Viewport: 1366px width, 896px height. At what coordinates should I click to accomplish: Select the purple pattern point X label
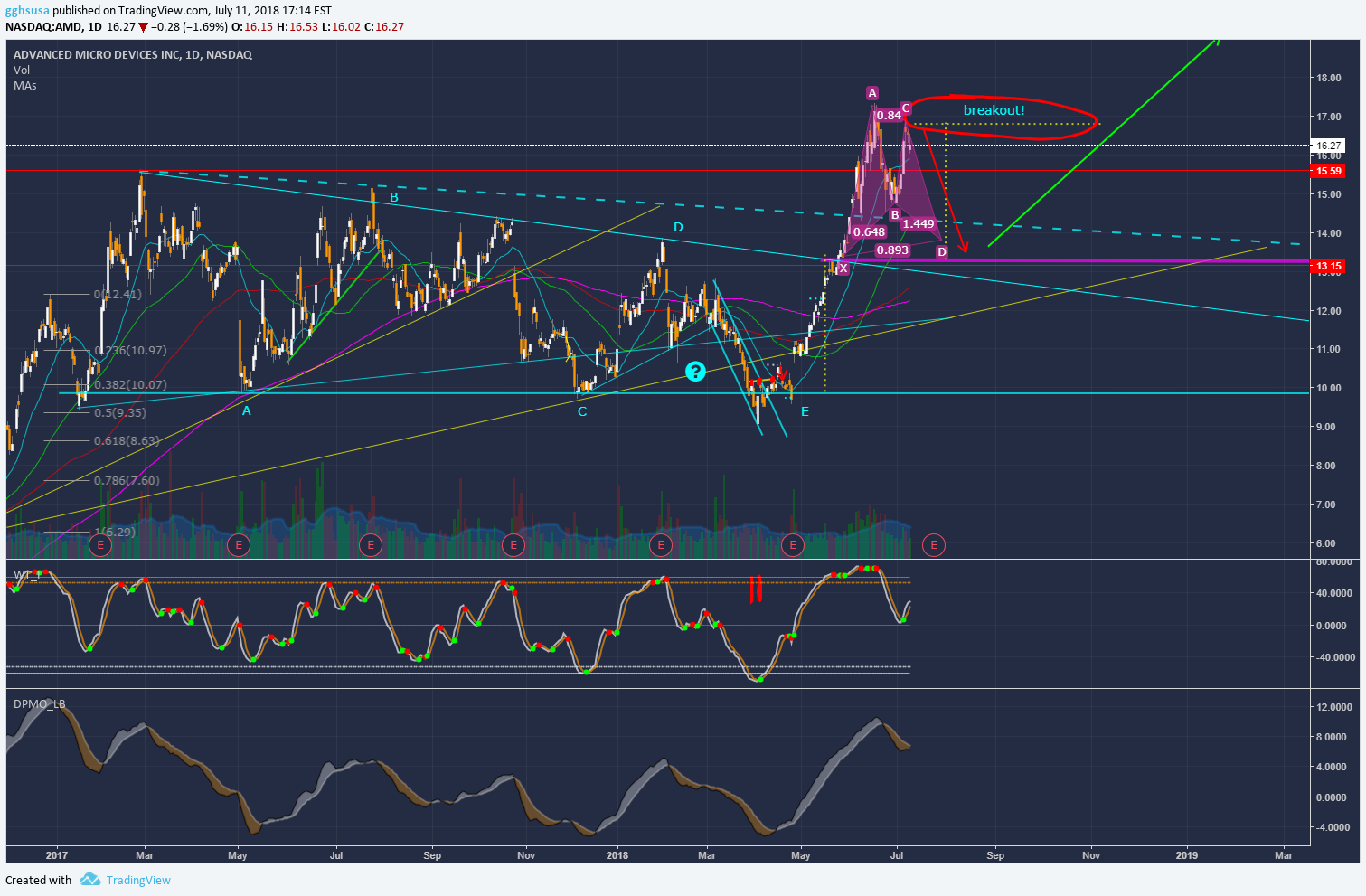[843, 269]
